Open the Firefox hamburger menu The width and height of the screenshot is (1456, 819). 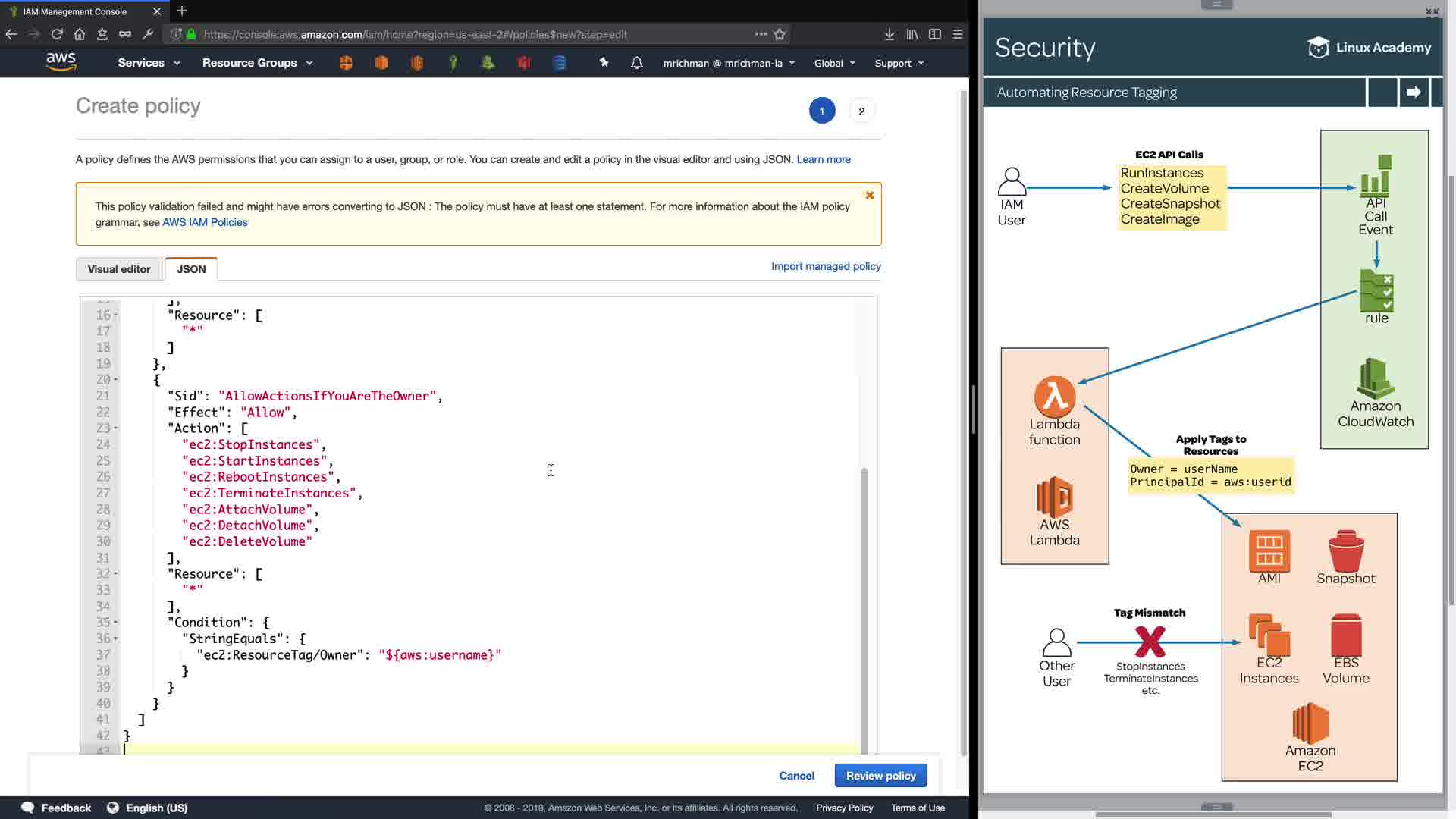958,34
